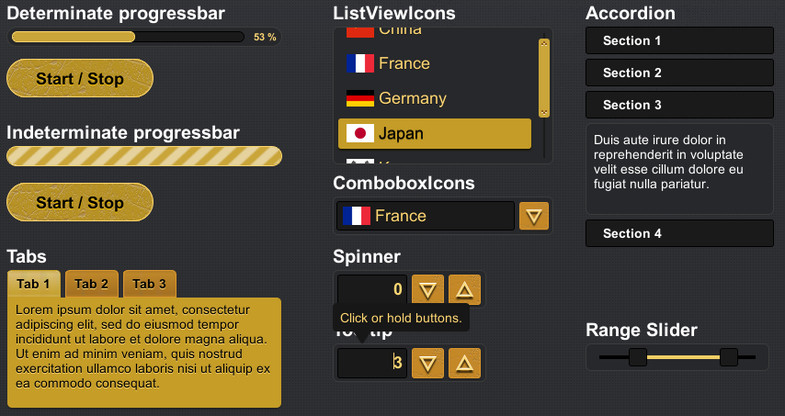Viewport: 785px width, 416px height.
Task: Expand accordion Section 1
Action: (679, 41)
